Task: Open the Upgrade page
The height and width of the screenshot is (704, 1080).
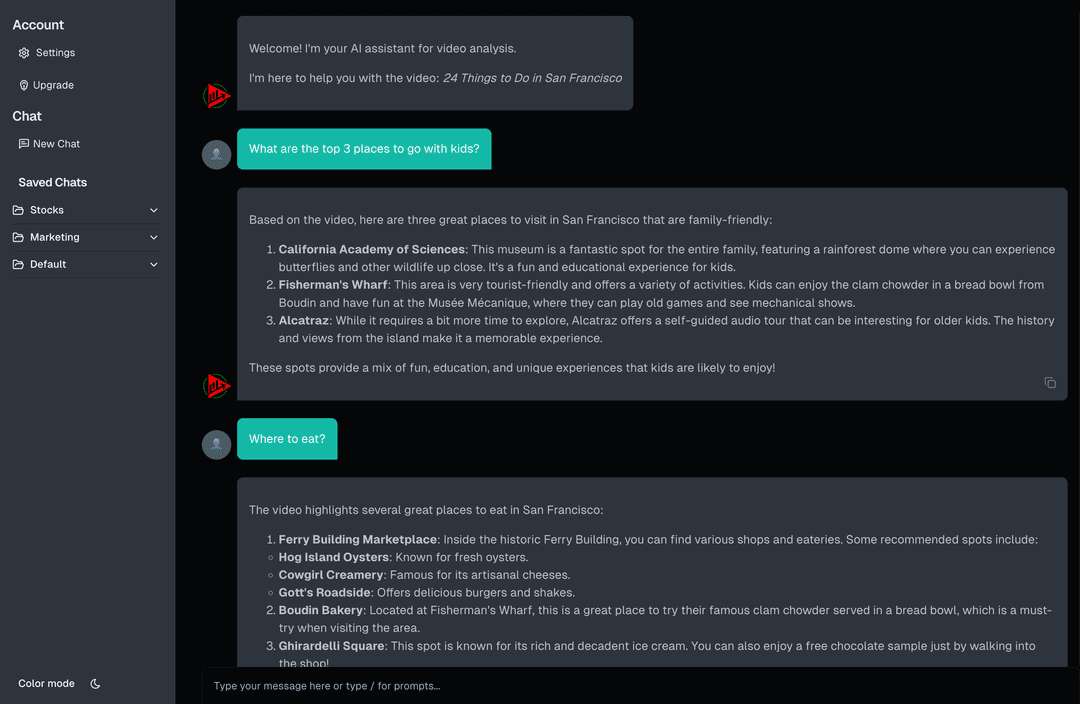Action: coord(53,85)
